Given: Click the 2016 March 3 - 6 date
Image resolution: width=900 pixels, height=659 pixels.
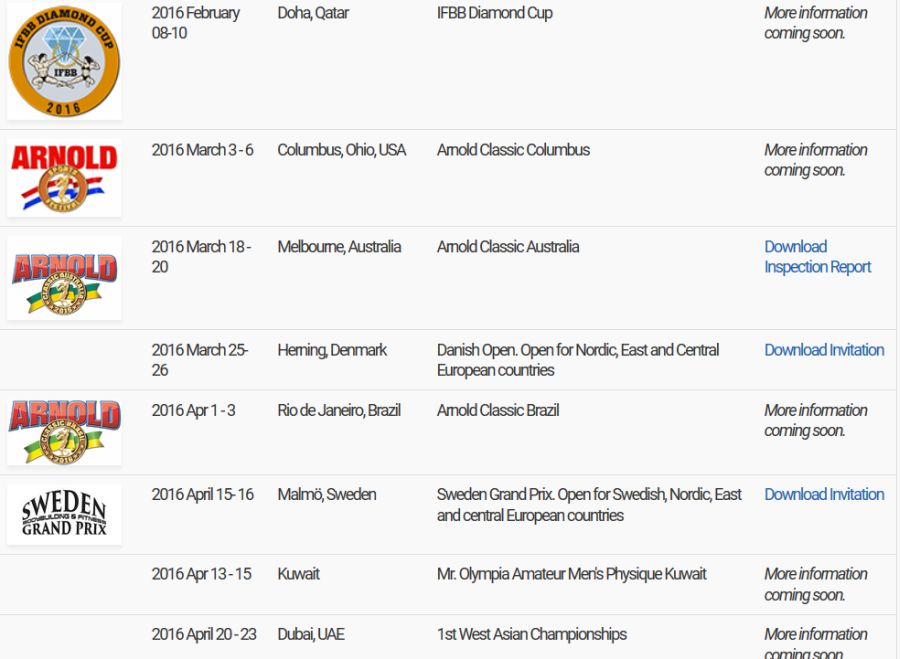Looking at the screenshot, I should [x=202, y=150].
